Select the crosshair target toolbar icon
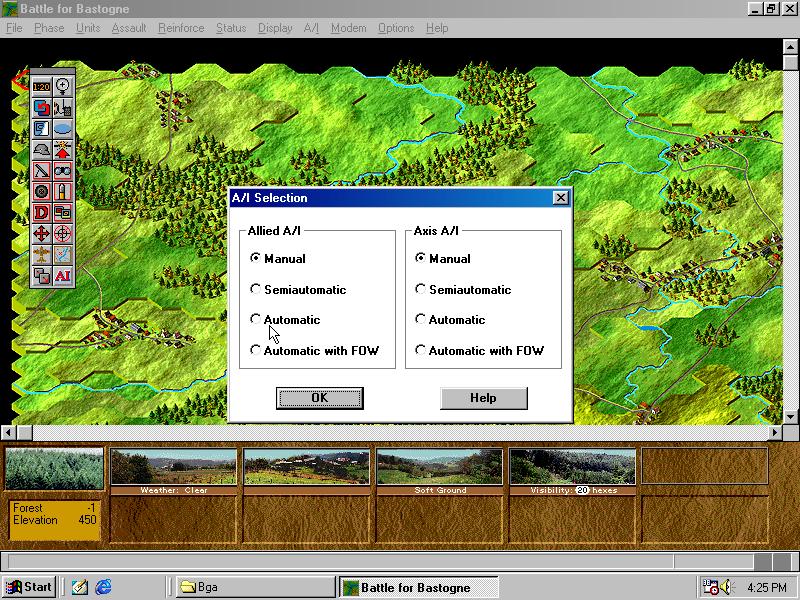The image size is (800, 600). pyautogui.click(x=63, y=234)
